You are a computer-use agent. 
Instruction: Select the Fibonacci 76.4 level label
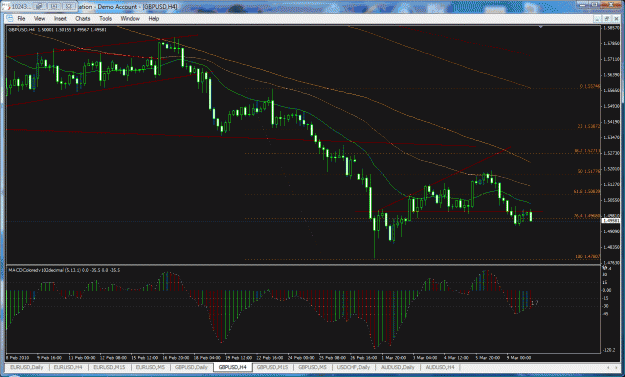click(587, 216)
